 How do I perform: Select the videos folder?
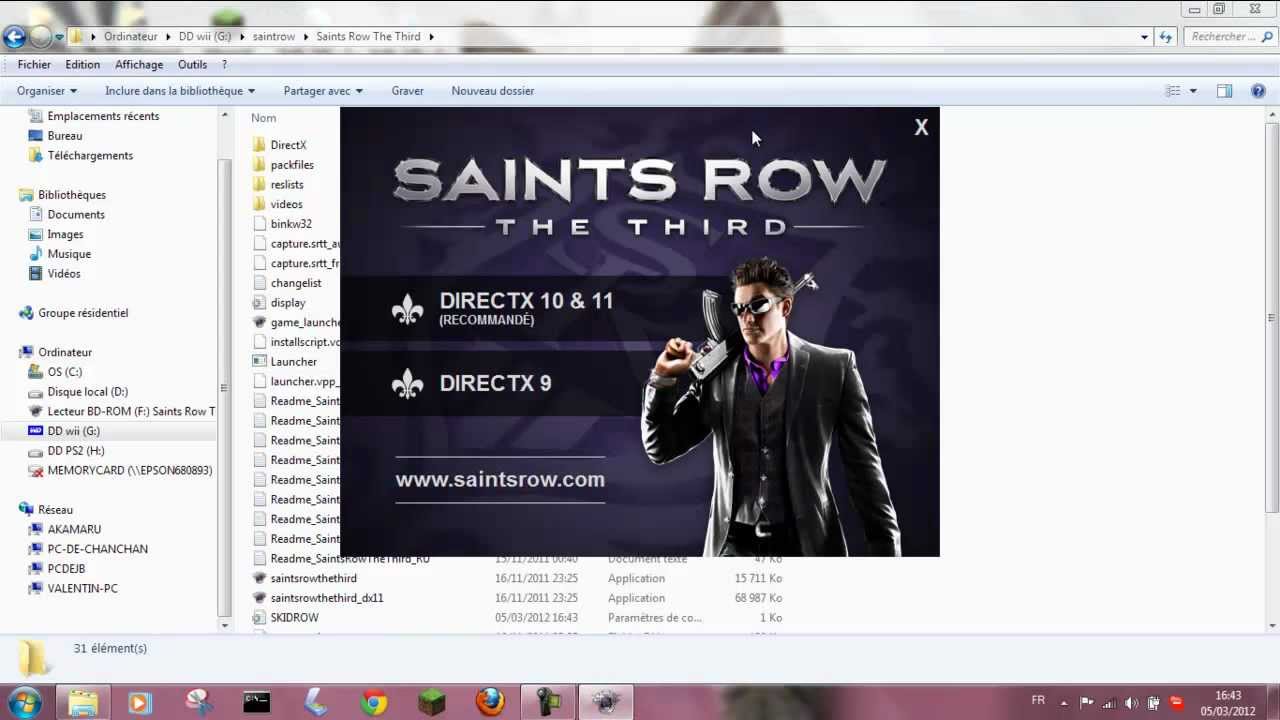point(277,204)
